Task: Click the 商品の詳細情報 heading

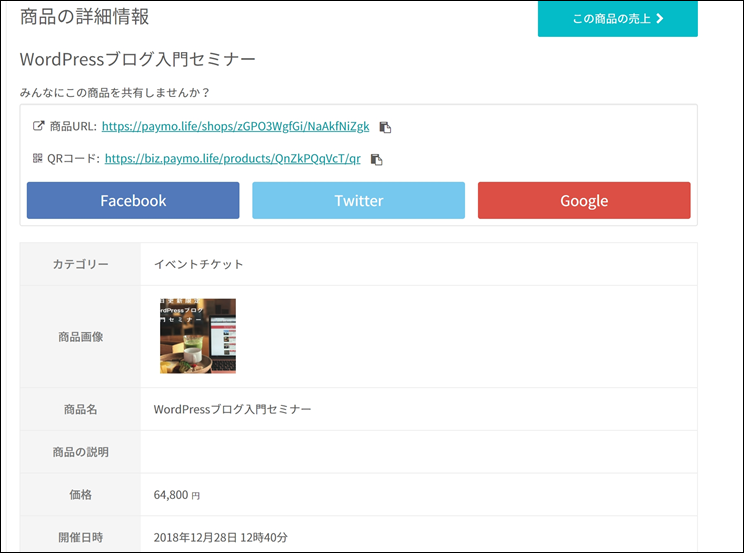Action: coord(84,17)
